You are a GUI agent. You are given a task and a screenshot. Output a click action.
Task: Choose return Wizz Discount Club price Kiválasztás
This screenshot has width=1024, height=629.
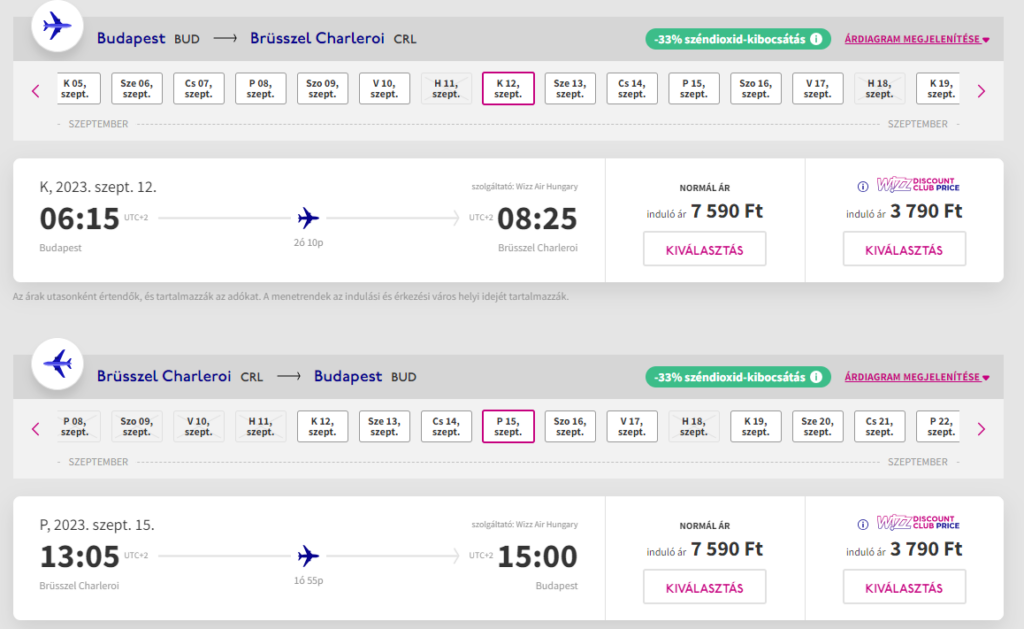click(904, 587)
